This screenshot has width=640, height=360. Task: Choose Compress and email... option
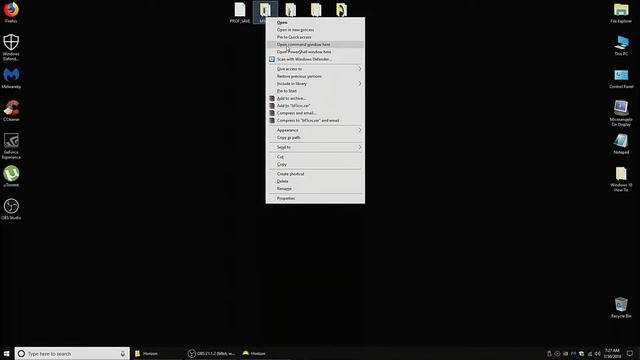pos(315,113)
